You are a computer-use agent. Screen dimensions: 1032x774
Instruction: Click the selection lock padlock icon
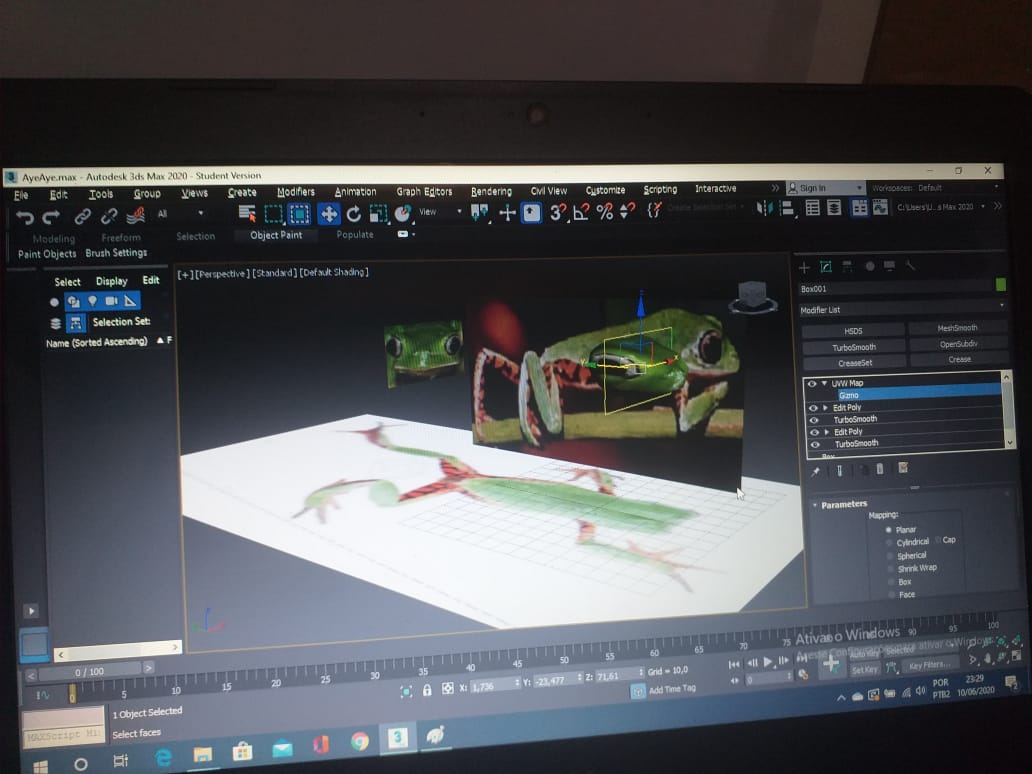(427, 689)
